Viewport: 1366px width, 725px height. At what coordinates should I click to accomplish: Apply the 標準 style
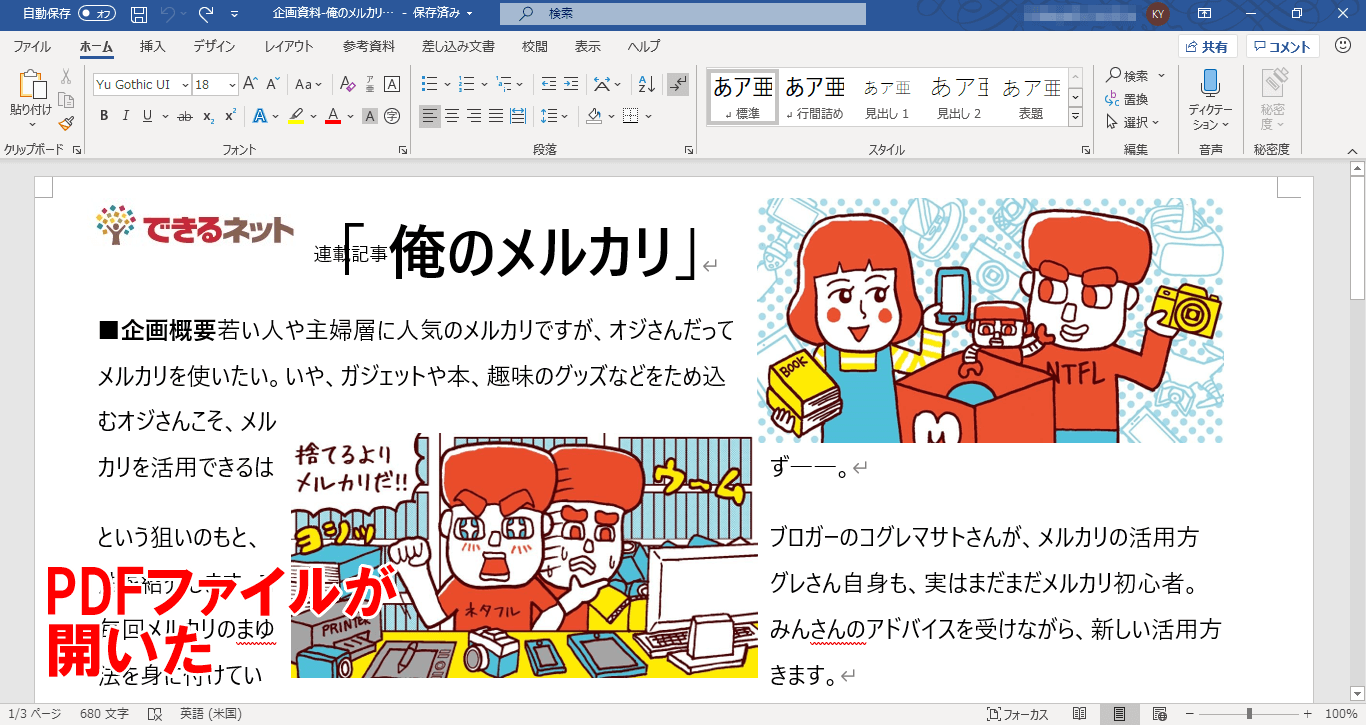pyautogui.click(x=742, y=97)
